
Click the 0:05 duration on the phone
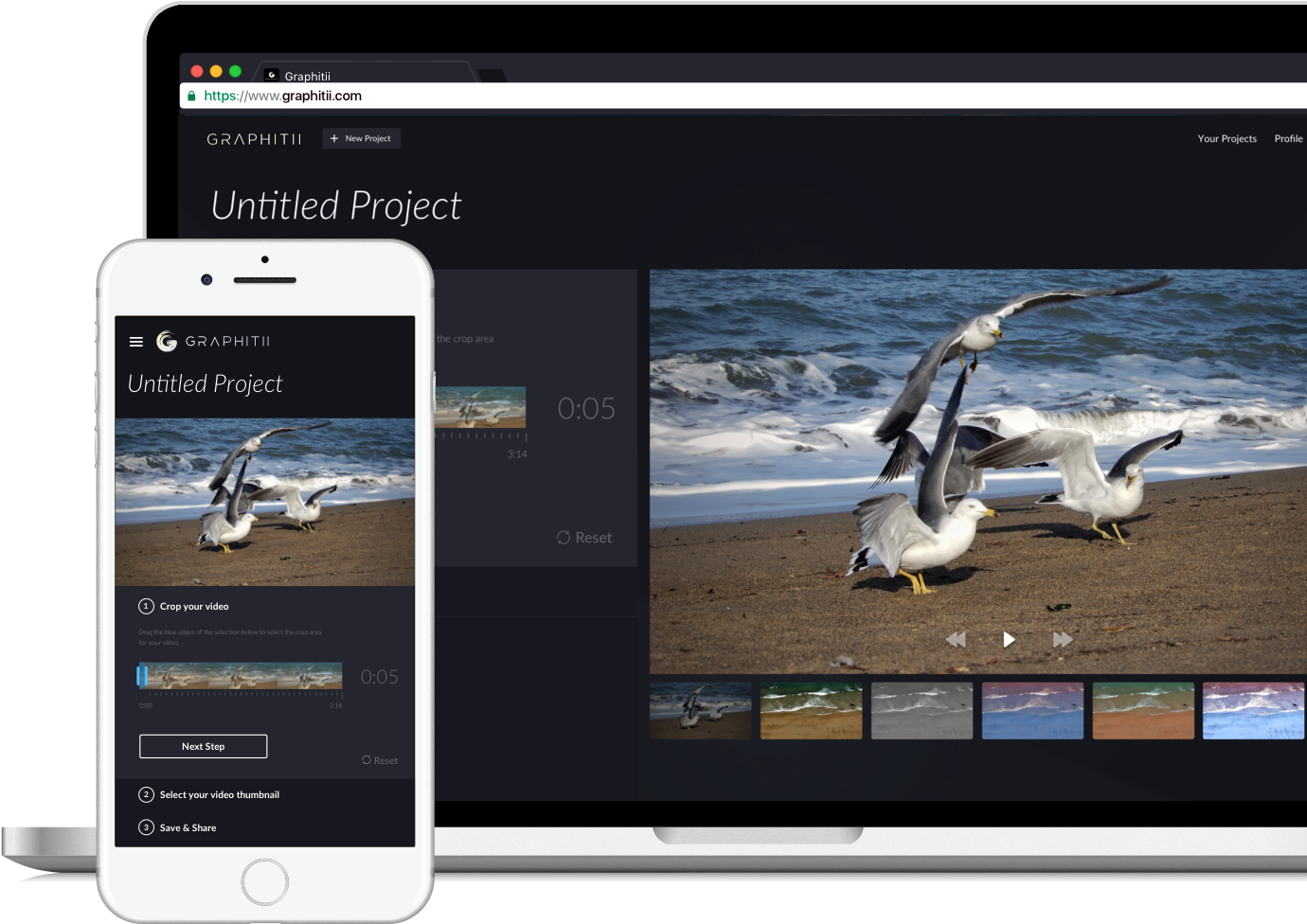pos(380,677)
